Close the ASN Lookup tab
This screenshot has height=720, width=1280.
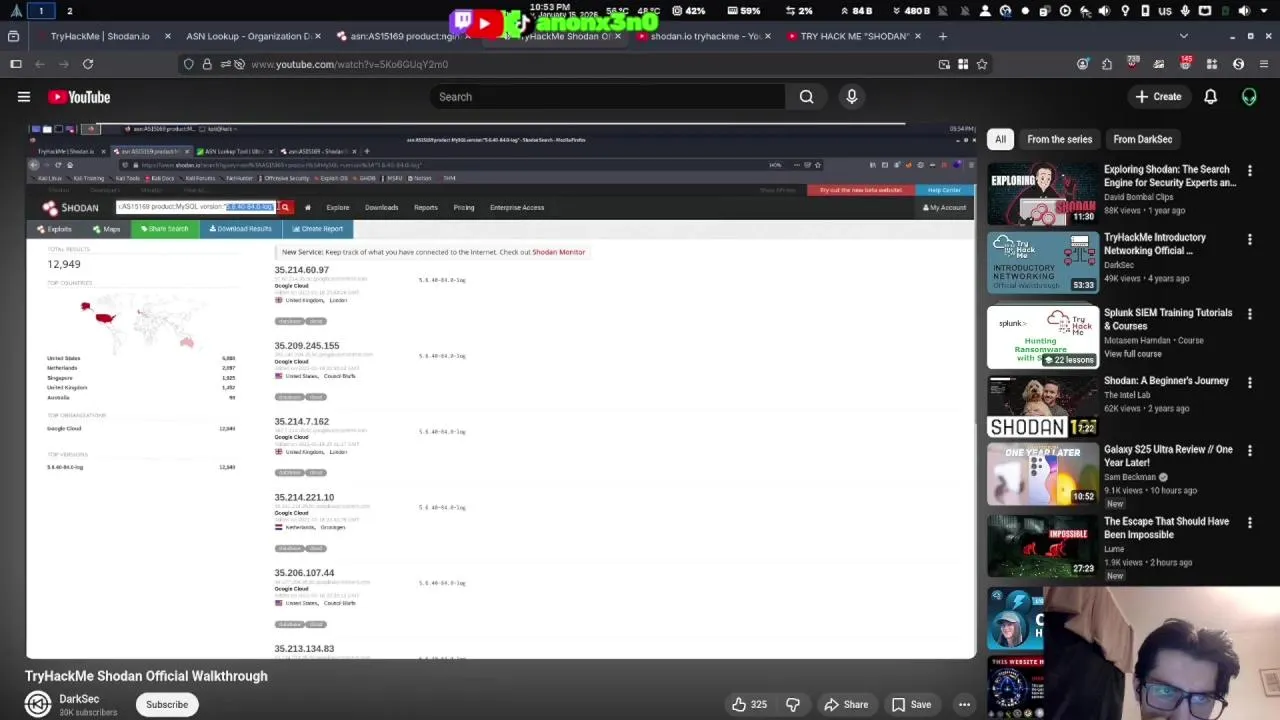click(x=318, y=36)
